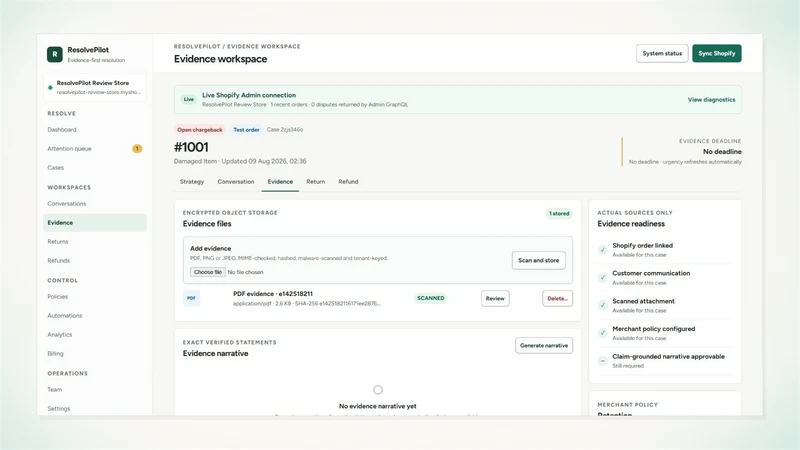The image size is (800, 450).
Task: Click the ResolvePilot R logo icon
Action: click(55, 54)
